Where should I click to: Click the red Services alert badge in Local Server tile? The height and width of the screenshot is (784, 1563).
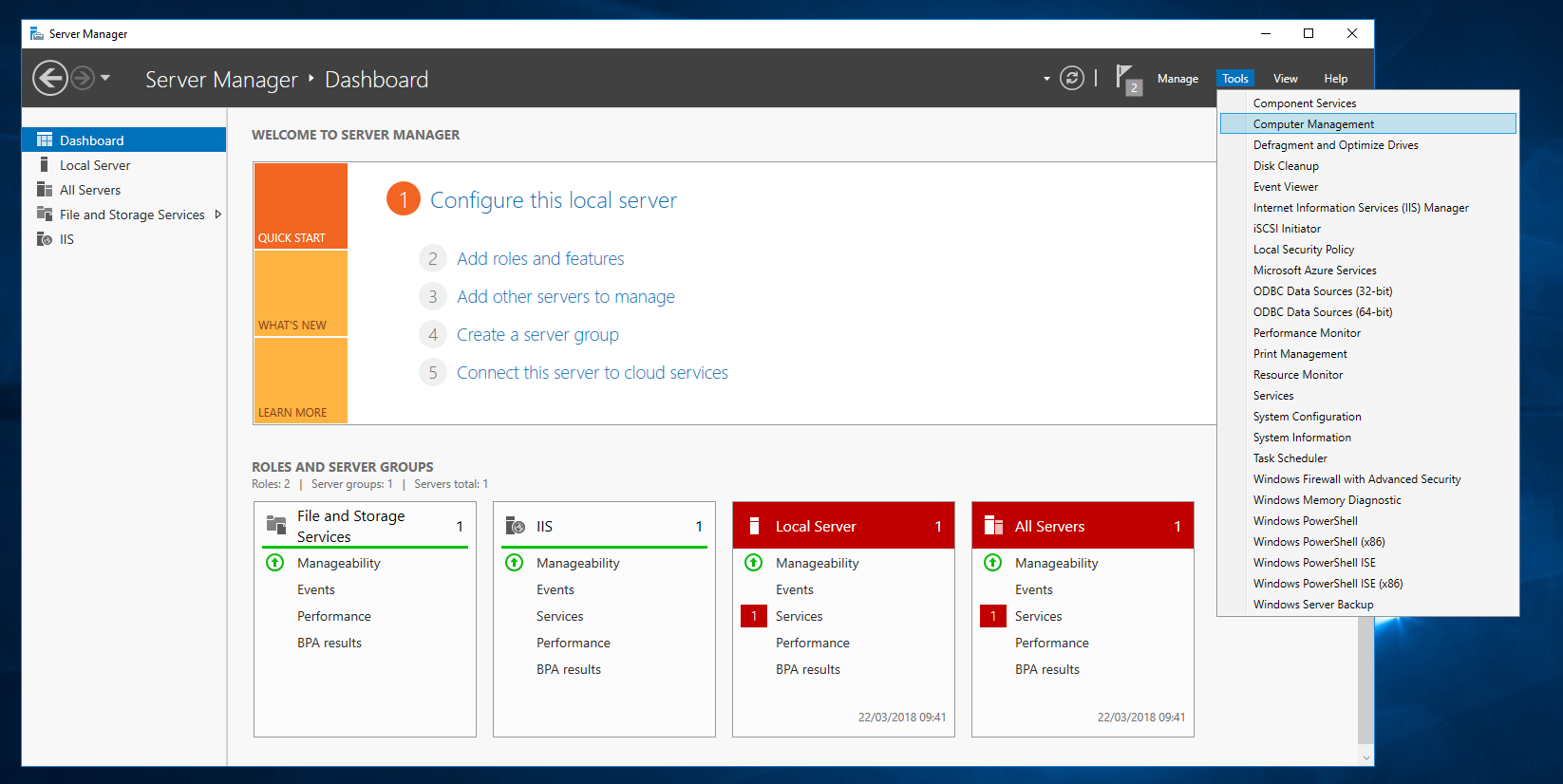pyautogui.click(x=754, y=616)
